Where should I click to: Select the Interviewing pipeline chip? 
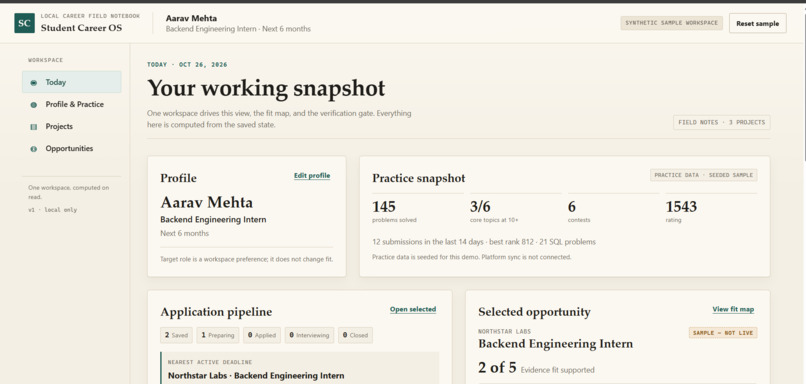click(x=309, y=335)
